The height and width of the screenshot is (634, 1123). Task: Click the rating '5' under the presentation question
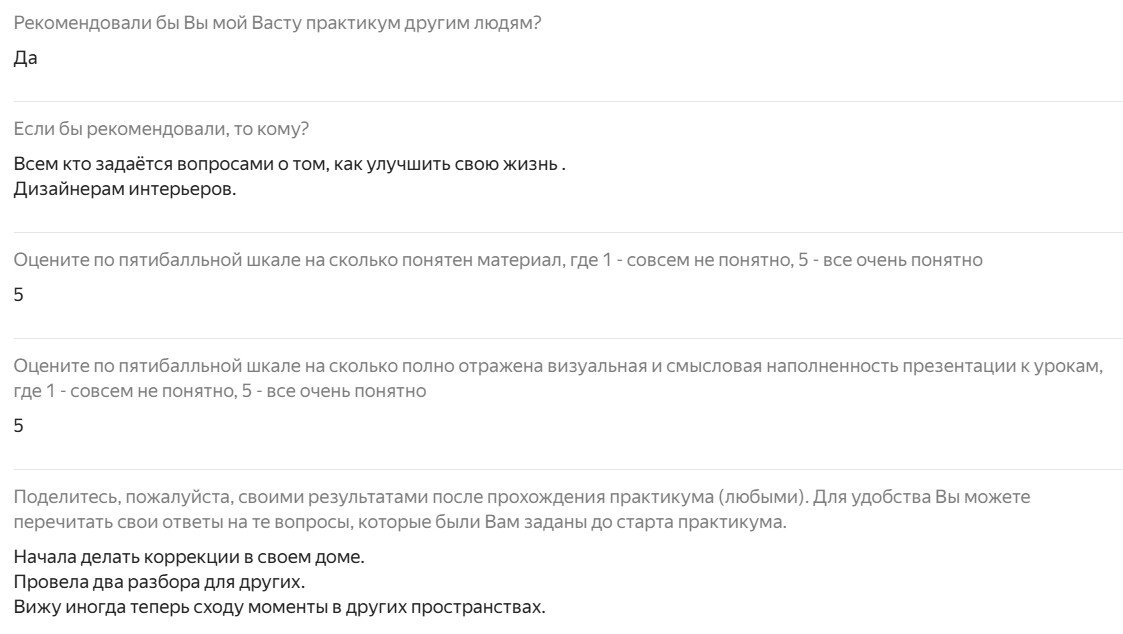pyautogui.click(x=19, y=427)
